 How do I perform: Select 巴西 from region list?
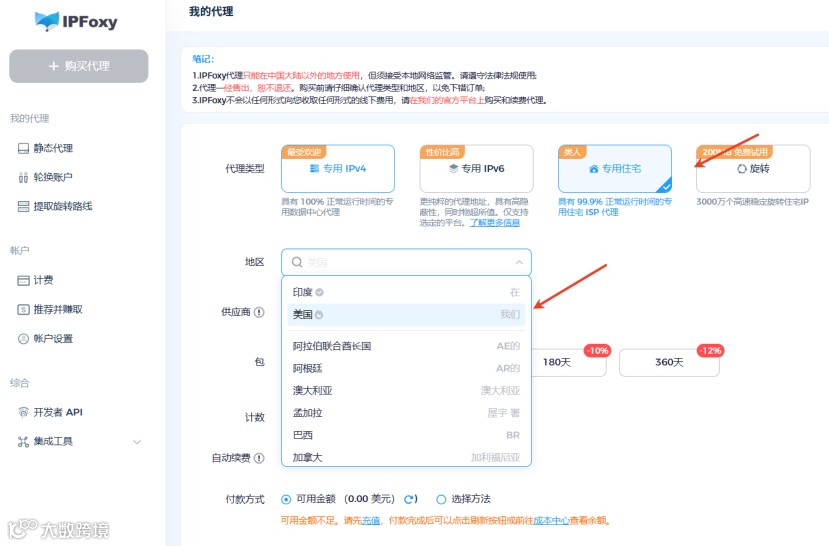pyautogui.click(x=406, y=435)
